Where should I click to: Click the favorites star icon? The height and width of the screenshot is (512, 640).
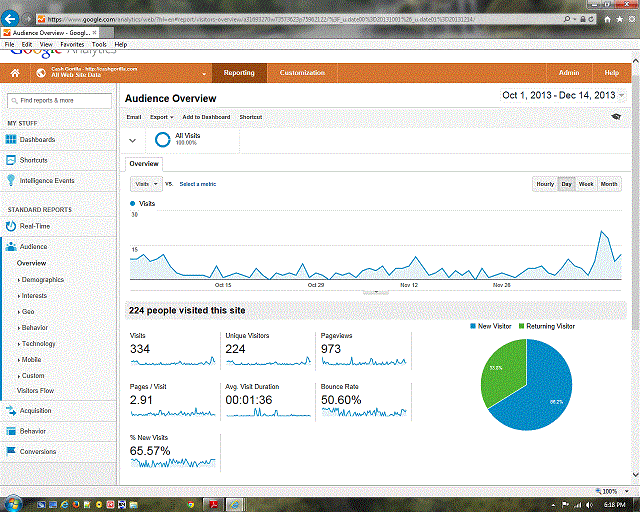tap(620, 19)
